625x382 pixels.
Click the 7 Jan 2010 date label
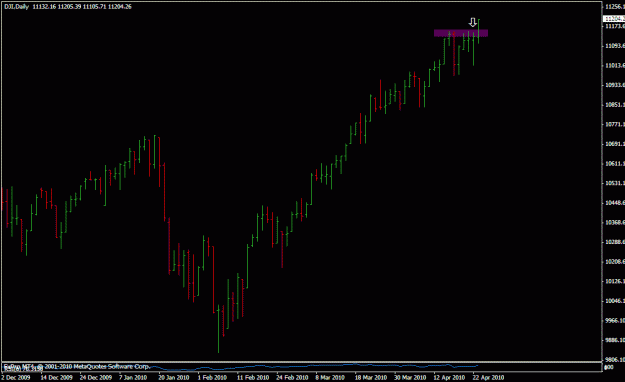pyautogui.click(x=133, y=377)
